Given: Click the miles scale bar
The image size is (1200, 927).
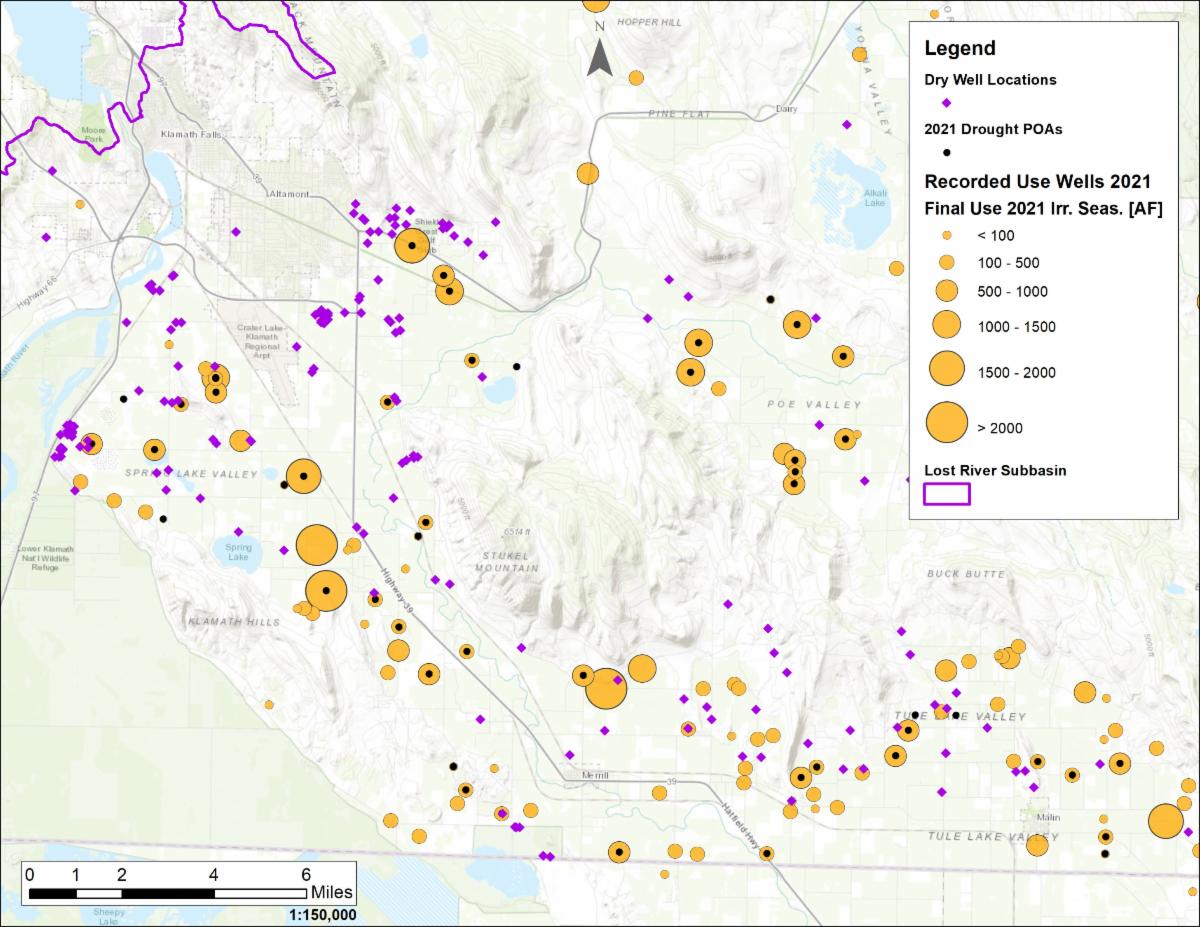Looking at the screenshot, I should (x=168, y=891).
